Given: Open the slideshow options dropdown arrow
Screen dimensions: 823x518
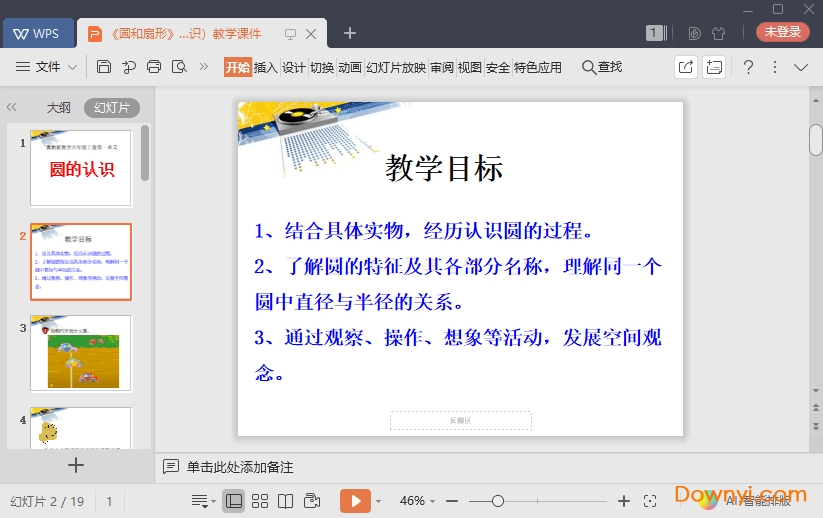Looking at the screenshot, I should [378, 502].
